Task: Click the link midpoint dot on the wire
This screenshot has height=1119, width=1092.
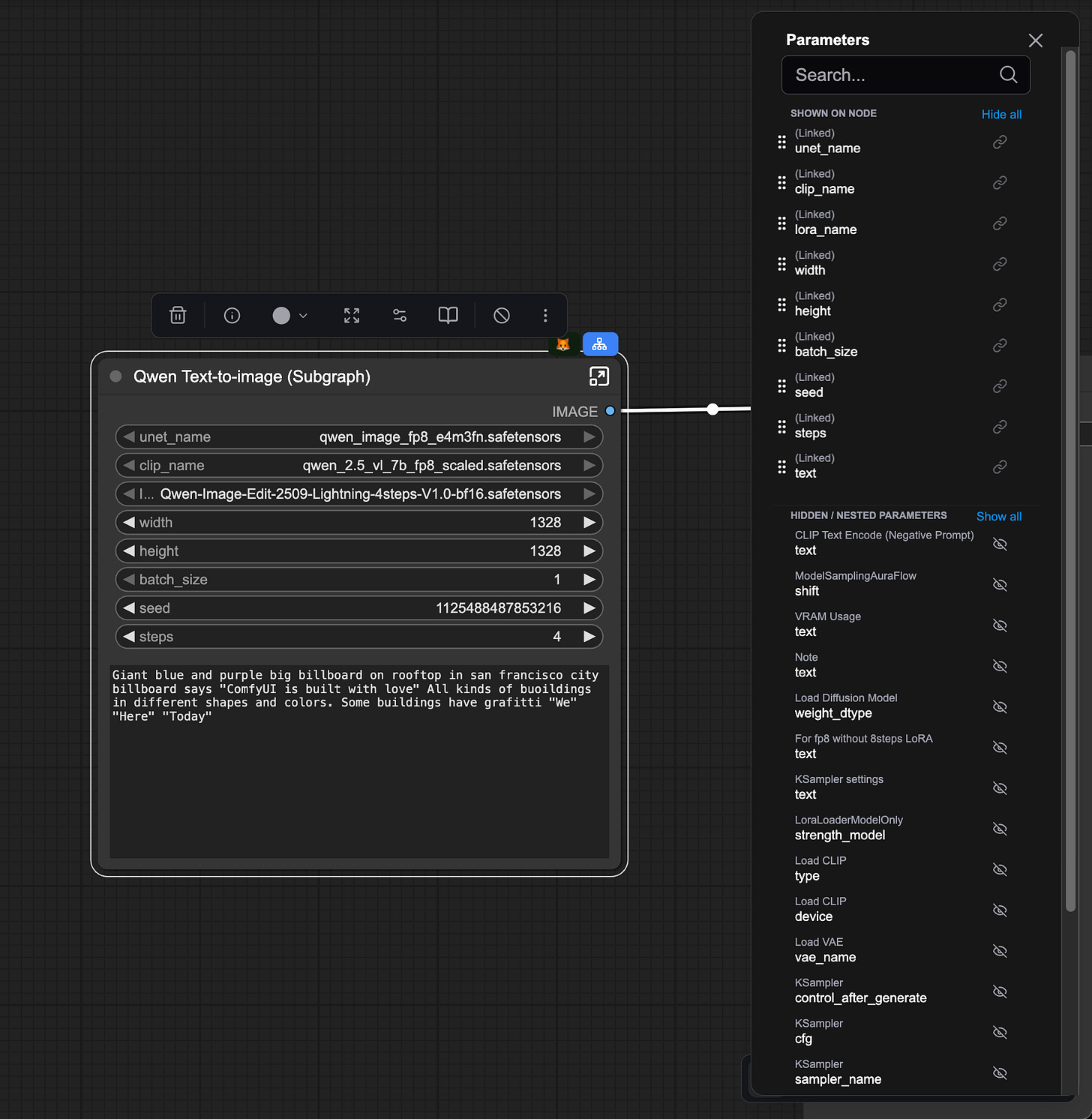Action: tap(712, 409)
